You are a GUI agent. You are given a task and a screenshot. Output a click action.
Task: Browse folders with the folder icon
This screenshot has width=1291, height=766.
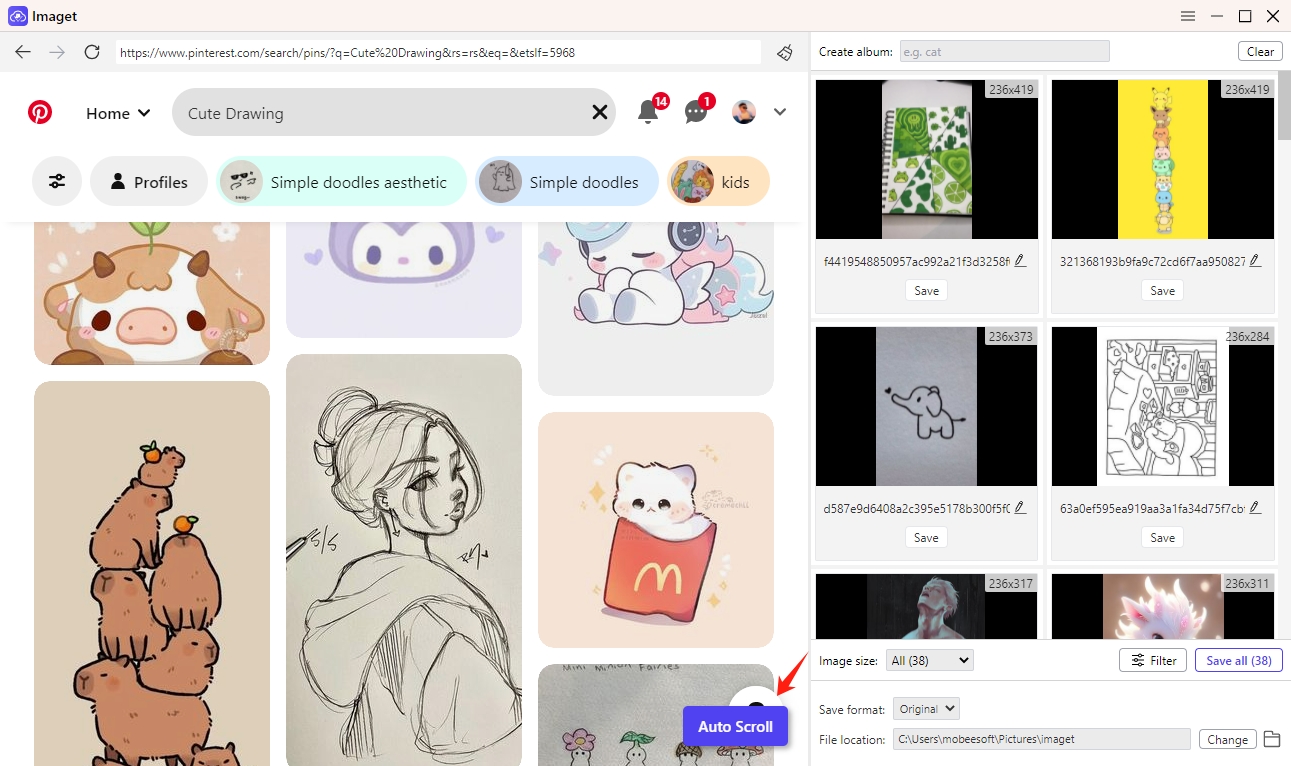point(1271,738)
